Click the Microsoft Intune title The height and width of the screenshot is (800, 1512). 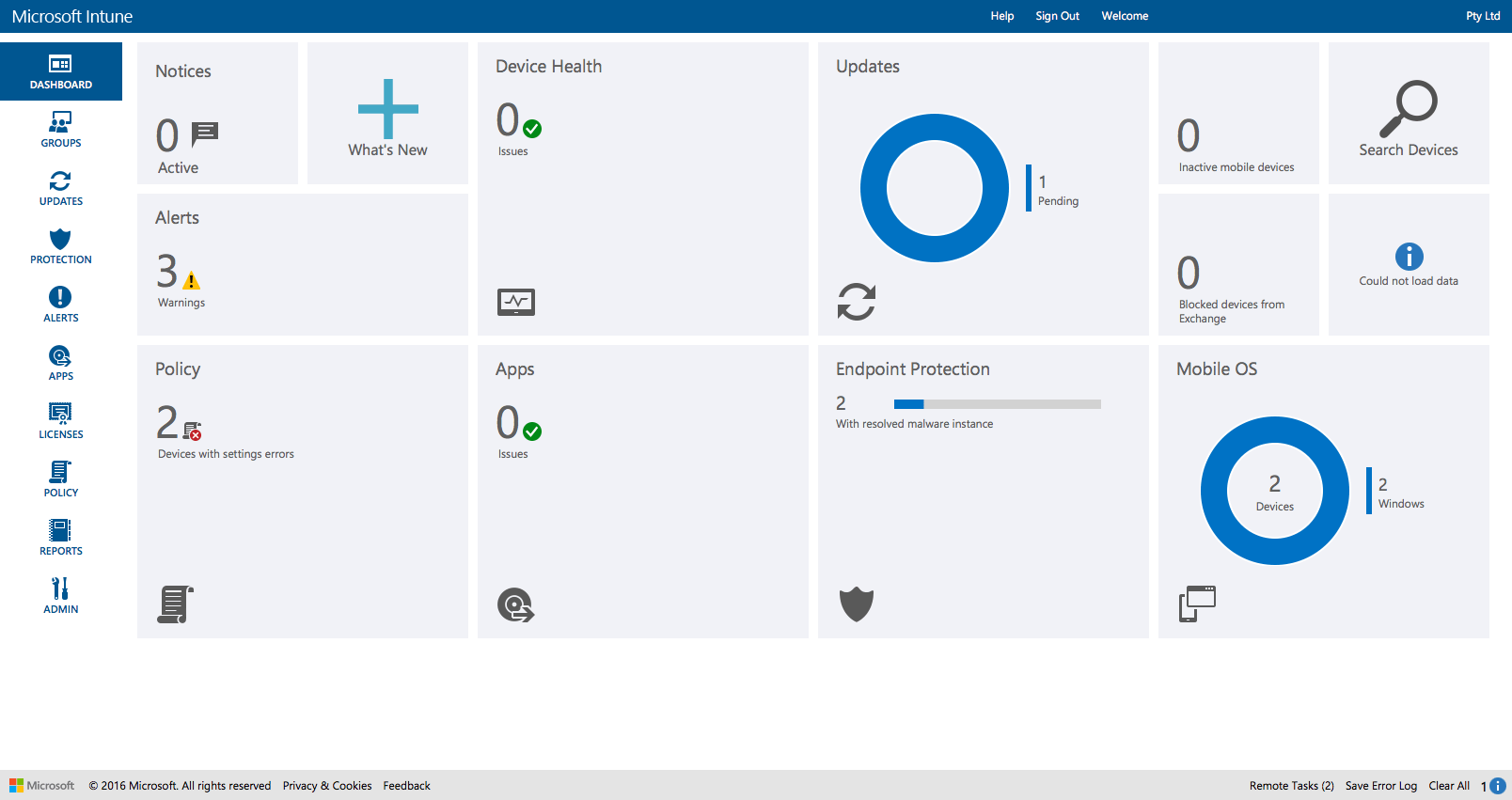72,16
